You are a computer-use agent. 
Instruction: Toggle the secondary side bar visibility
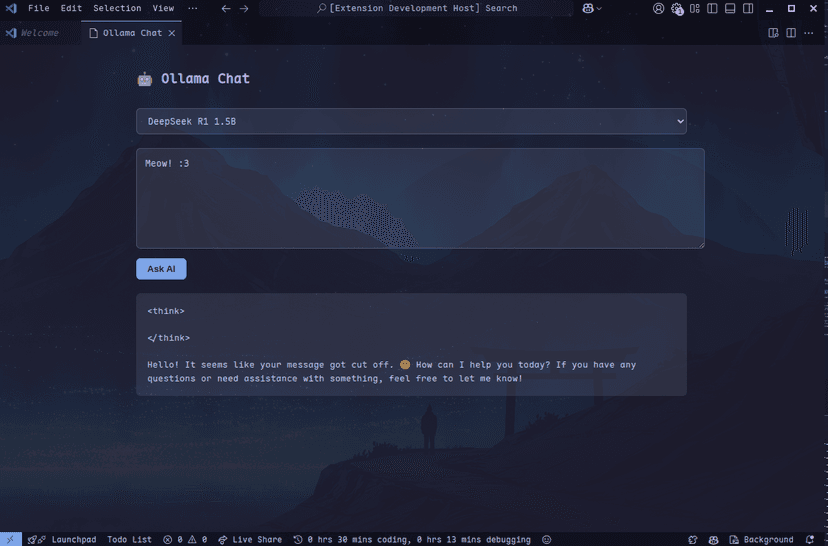748,8
